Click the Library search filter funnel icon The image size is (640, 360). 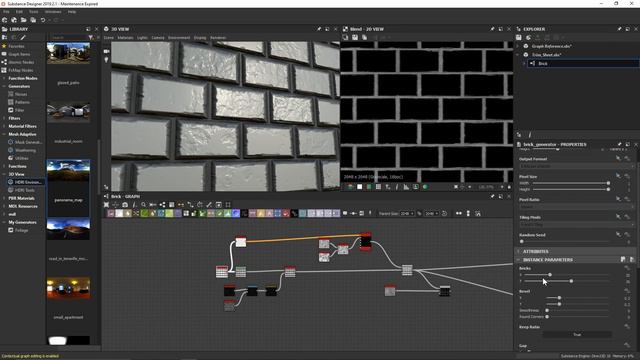click(x=91, y=38)
